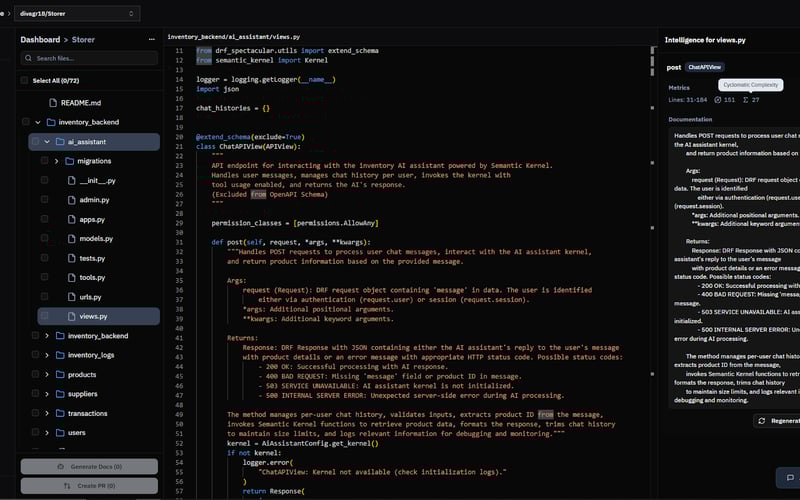Click the 'def post(self, request' code line
The height and width of the screenshot is (500, 800).
pyautogui.click(x=291, y=242)
